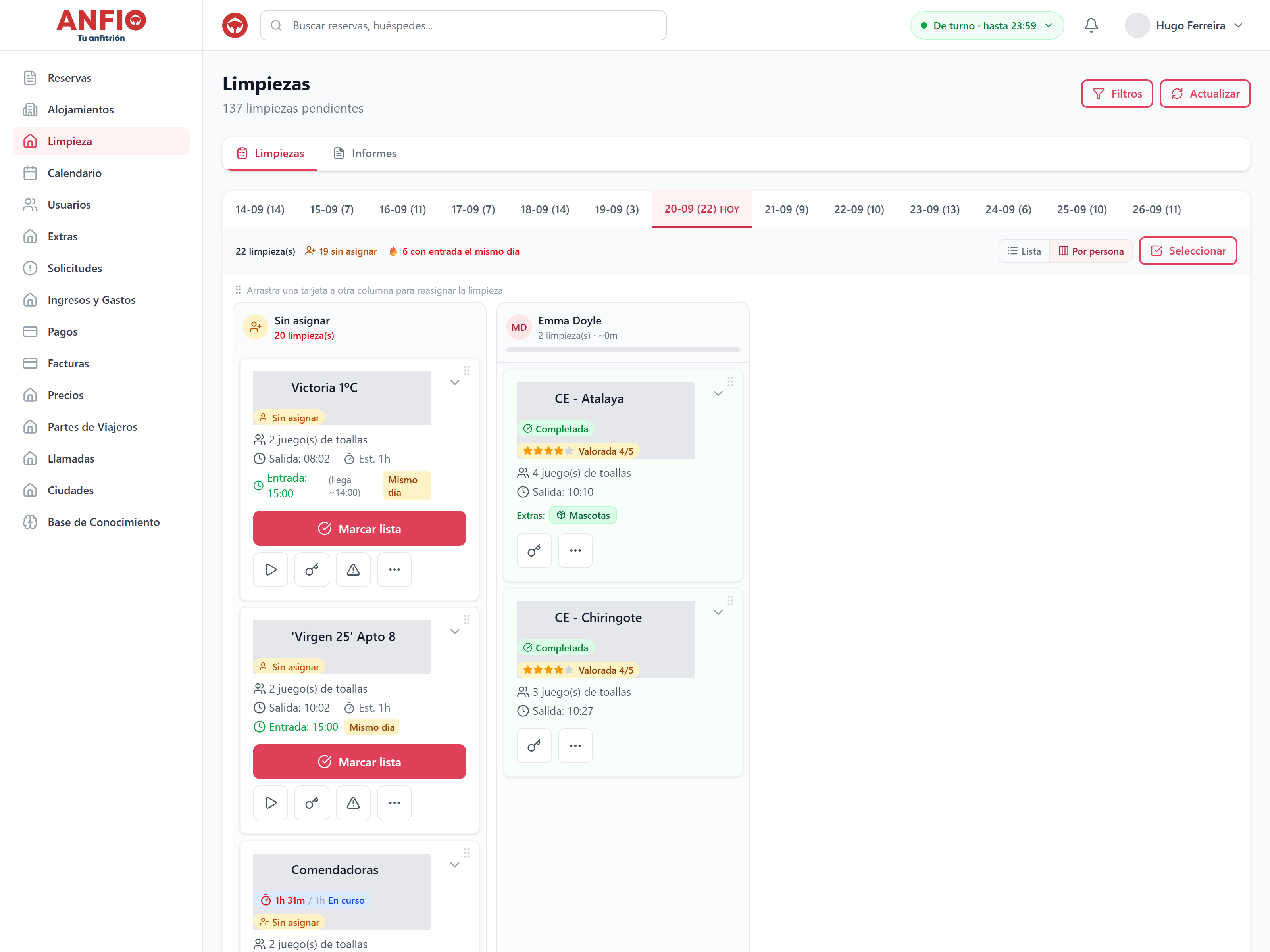Open the Filtros panel
Screen dimensions: 1270x952
pos(1117,94)
